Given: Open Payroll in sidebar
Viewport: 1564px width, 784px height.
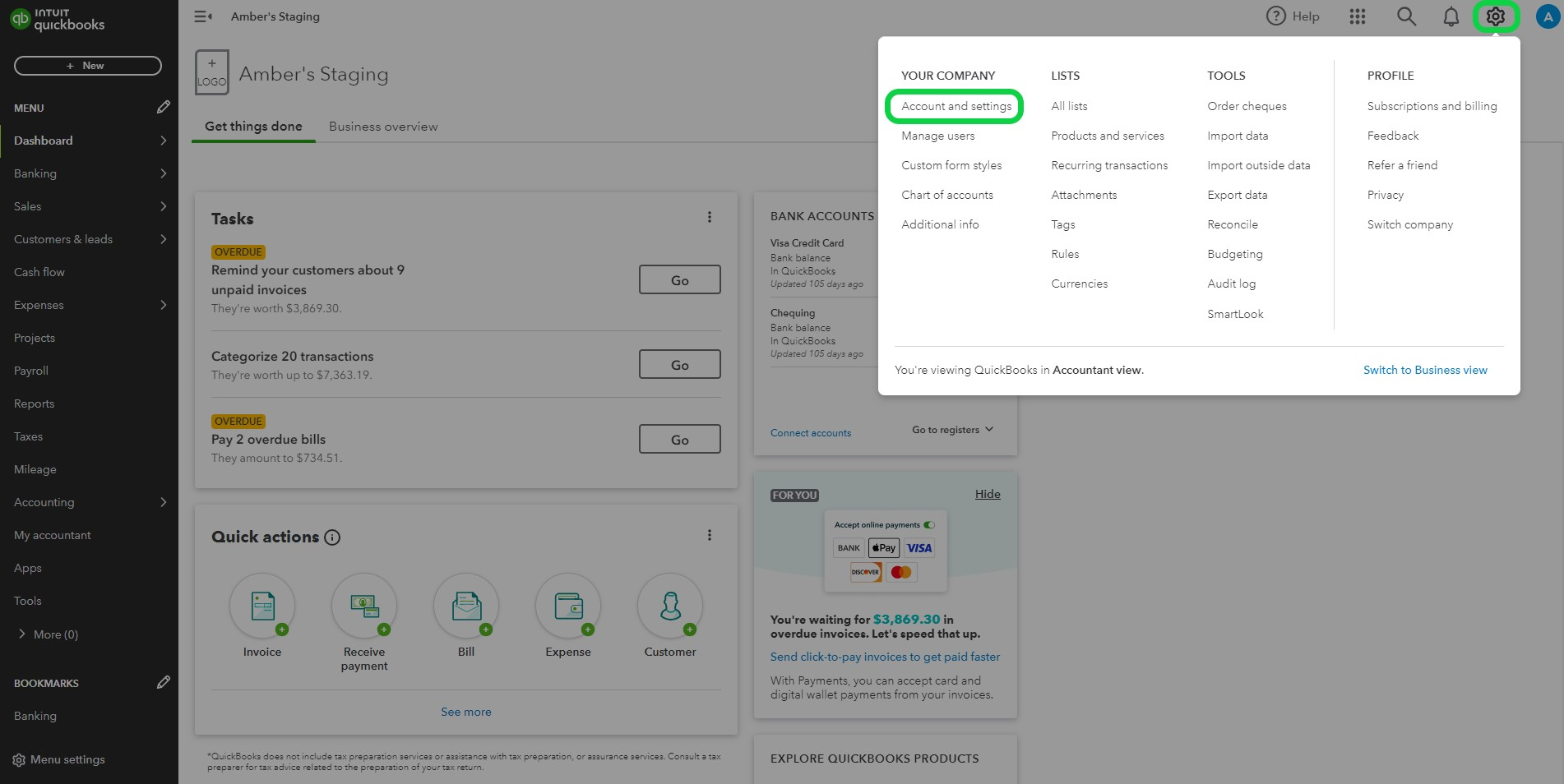Looking at the screenshot, I should (x=31, y=371).
